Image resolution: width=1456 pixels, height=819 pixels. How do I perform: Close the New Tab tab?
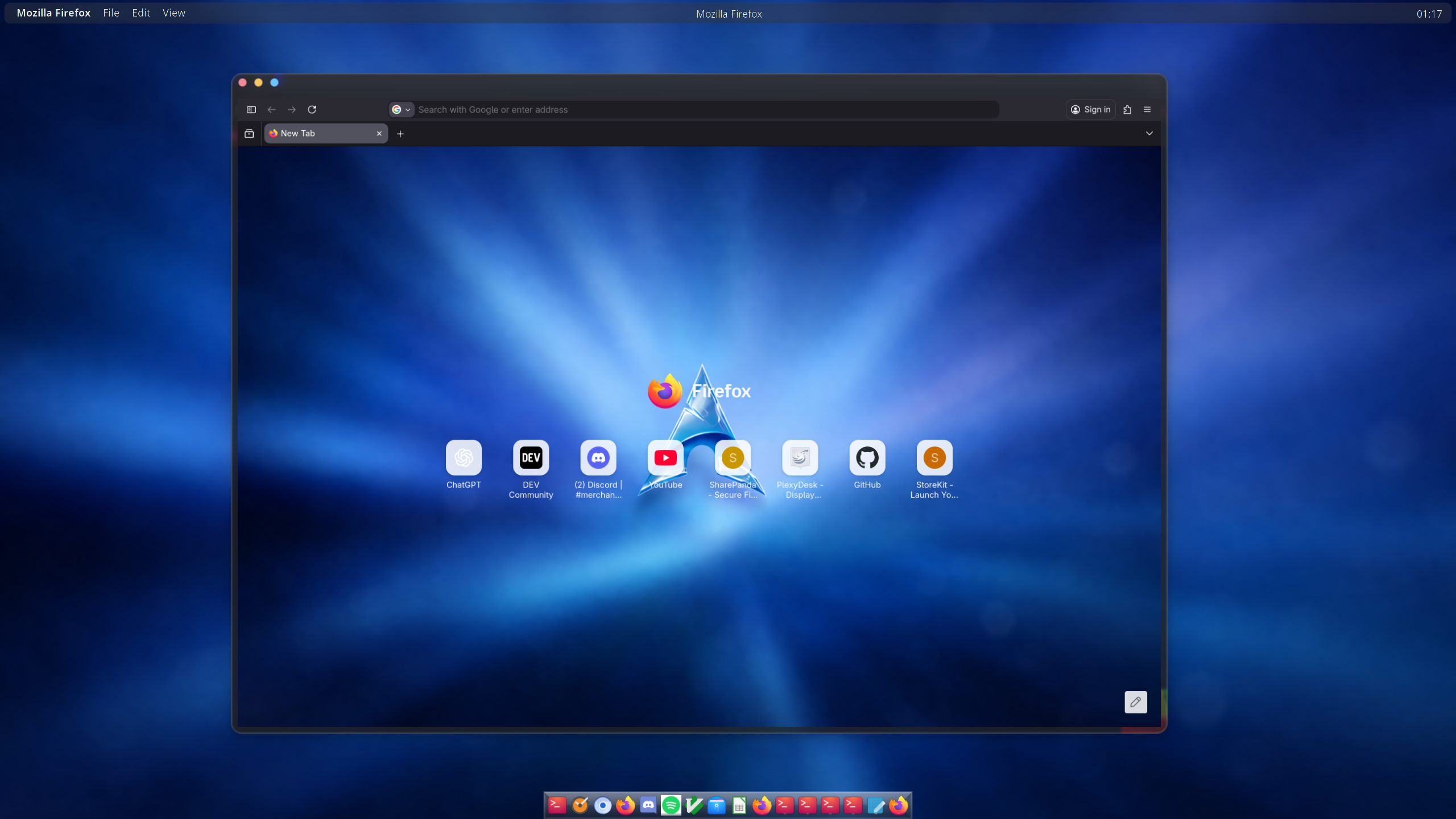(379, 133)
